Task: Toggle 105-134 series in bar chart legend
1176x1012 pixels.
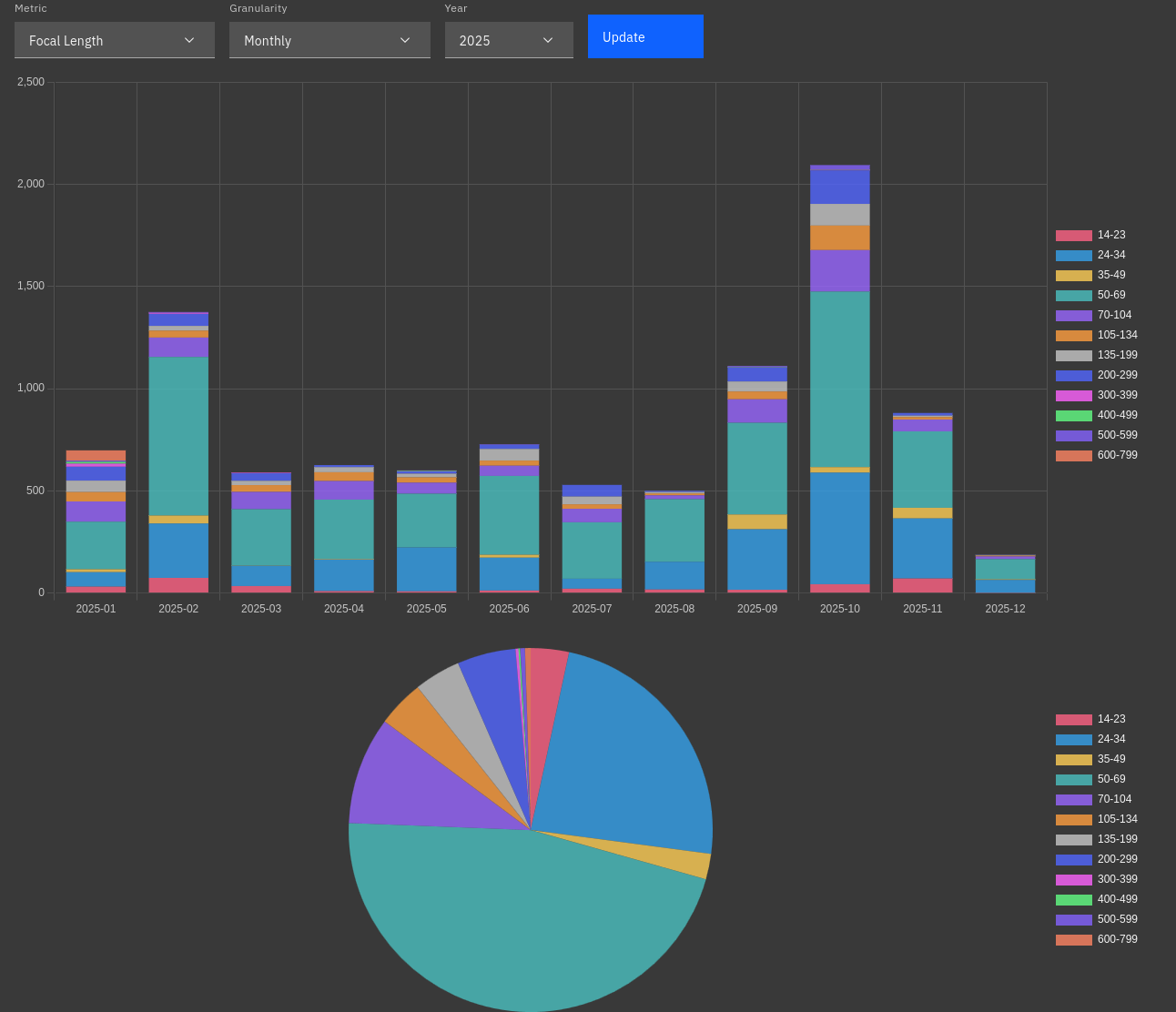Action: pyautogui.click(x=1117, y=335)
